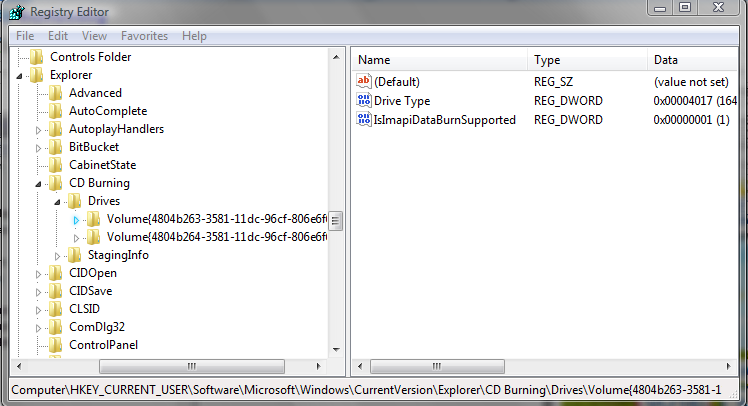
Task: Click the tree pane scroll down arrow
Action: pyautogui.click(x=336, y=350)
